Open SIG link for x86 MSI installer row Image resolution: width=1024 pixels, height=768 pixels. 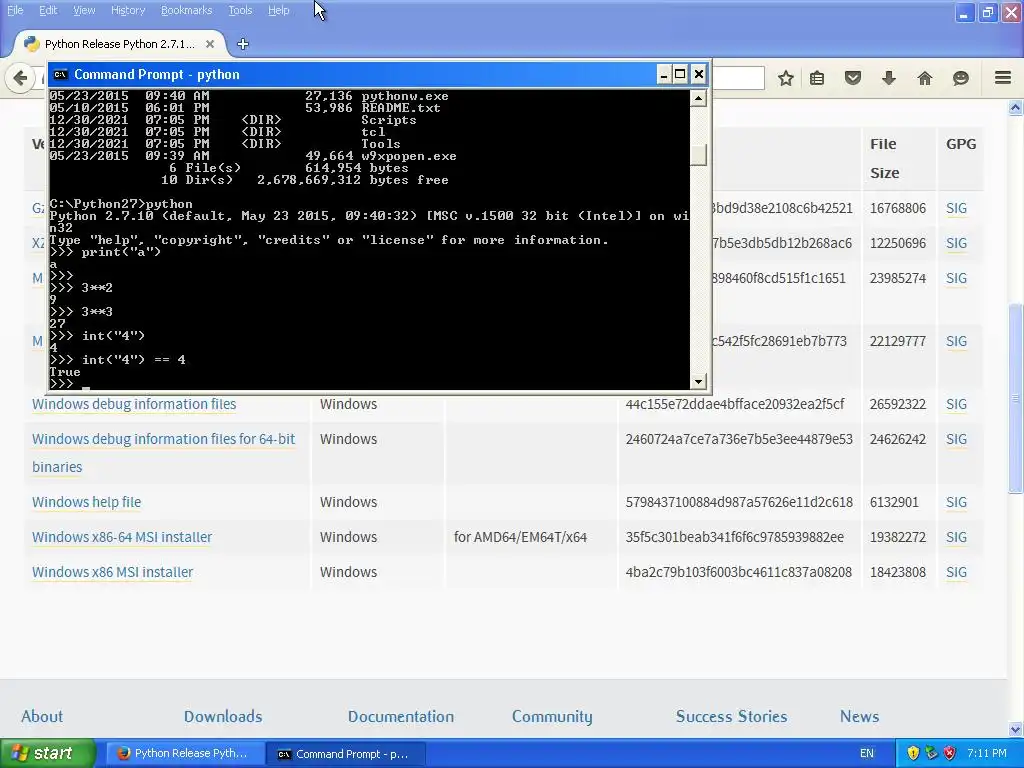pos(956,572)
